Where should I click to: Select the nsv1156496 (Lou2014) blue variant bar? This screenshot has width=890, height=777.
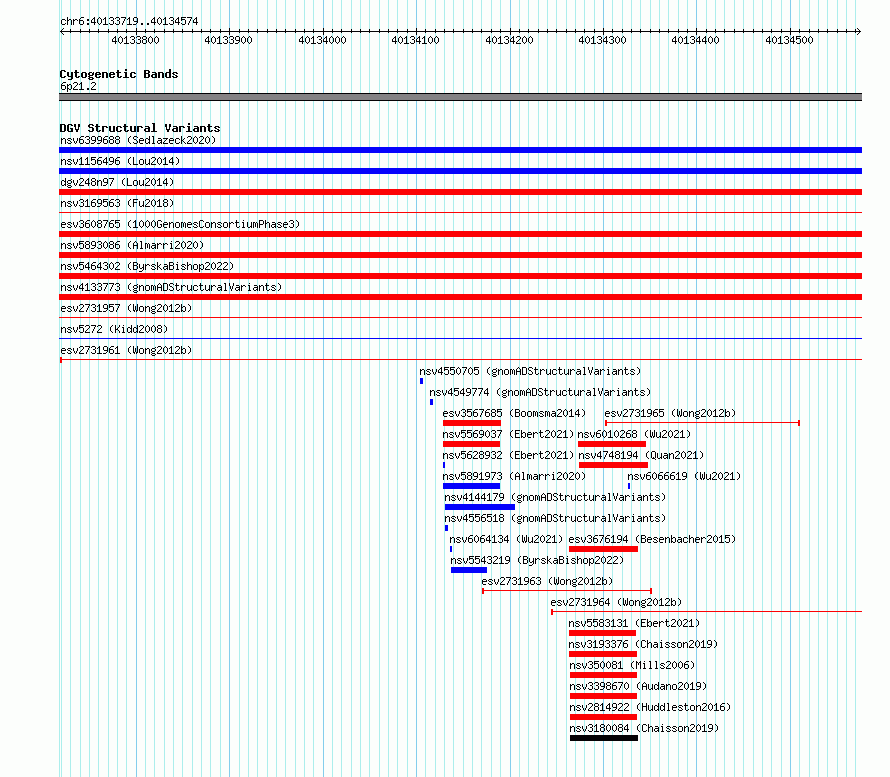pos(460,171)
